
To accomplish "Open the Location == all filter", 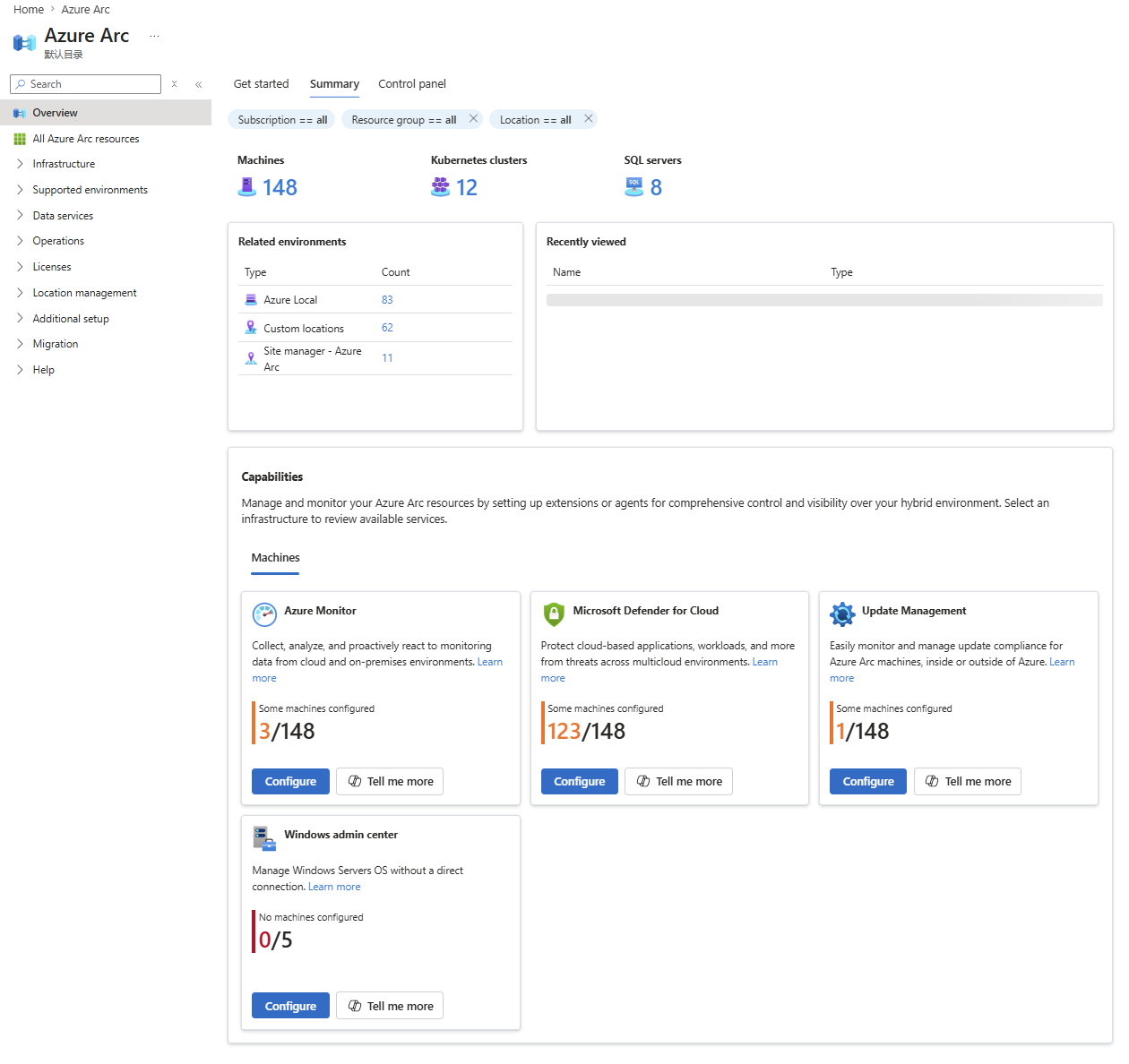I will pos(535,120).
